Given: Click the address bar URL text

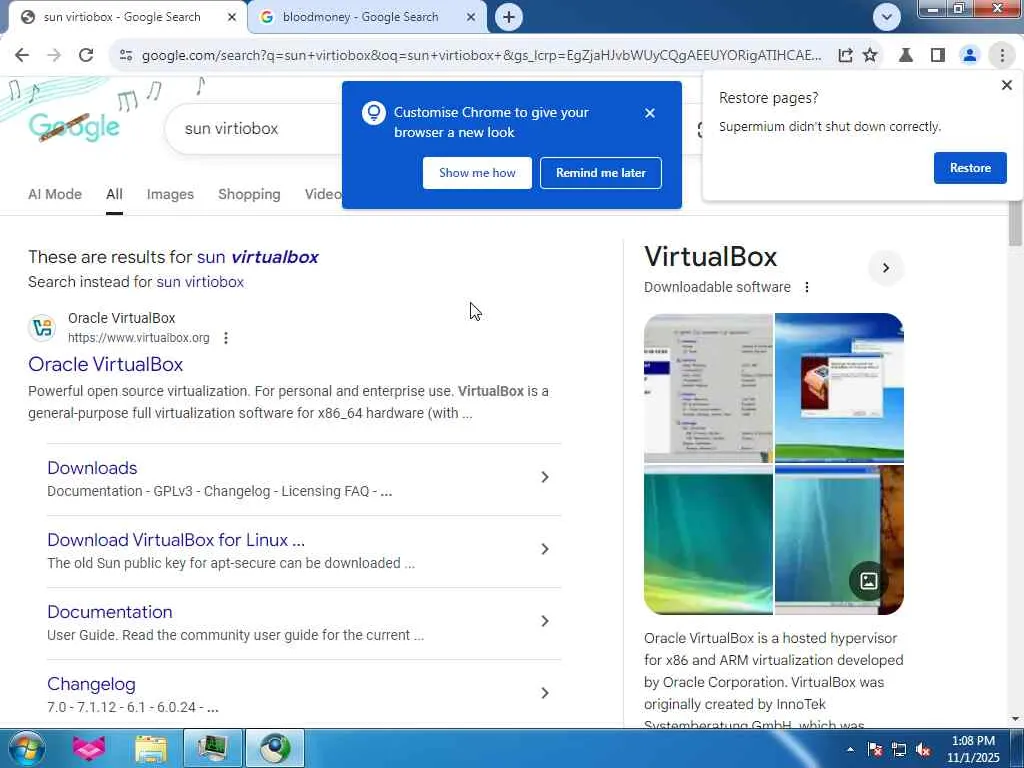Looking at the screenshot, I should tap(481, 56).
